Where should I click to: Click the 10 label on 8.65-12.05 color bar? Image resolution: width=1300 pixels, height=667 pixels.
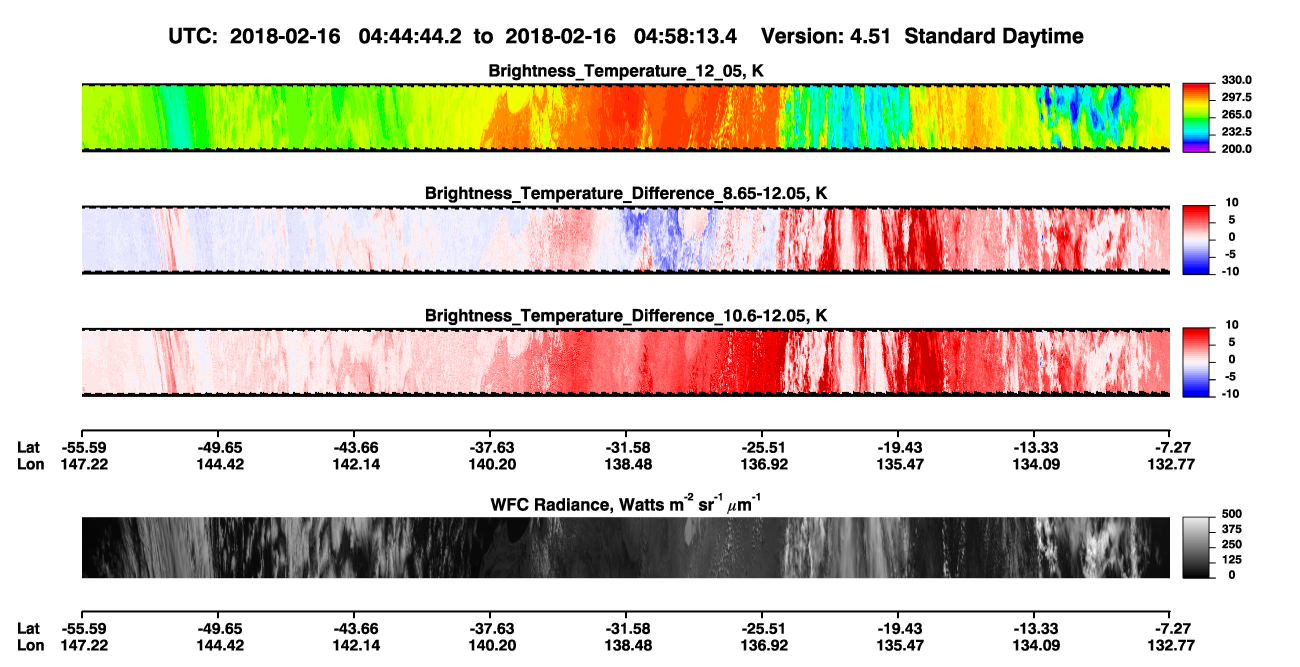coord(1230,203)
